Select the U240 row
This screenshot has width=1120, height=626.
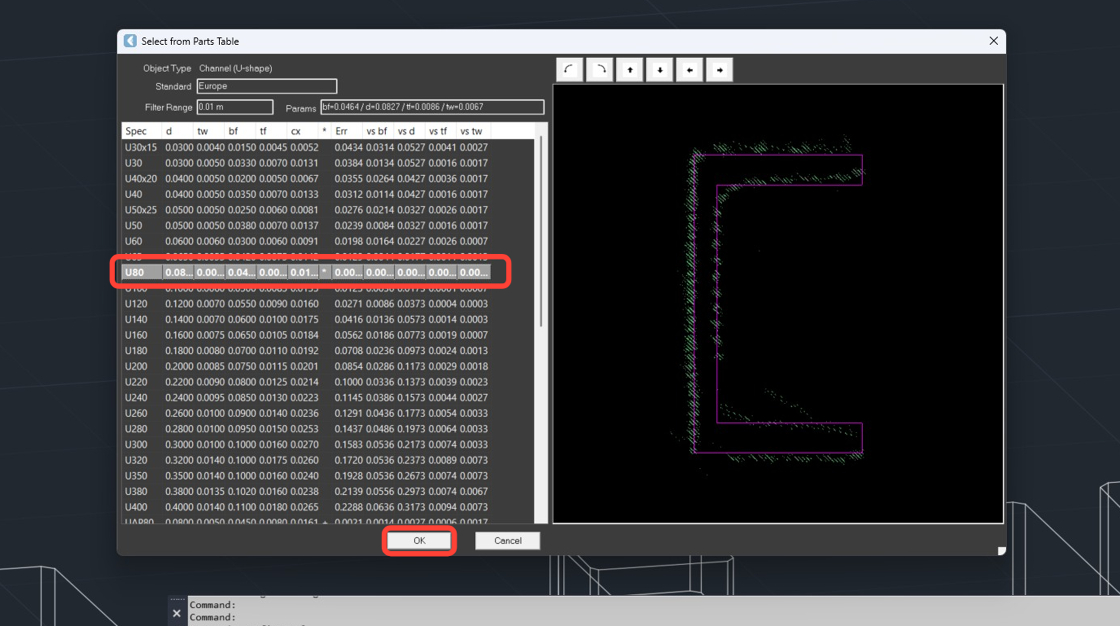(306, 398)
